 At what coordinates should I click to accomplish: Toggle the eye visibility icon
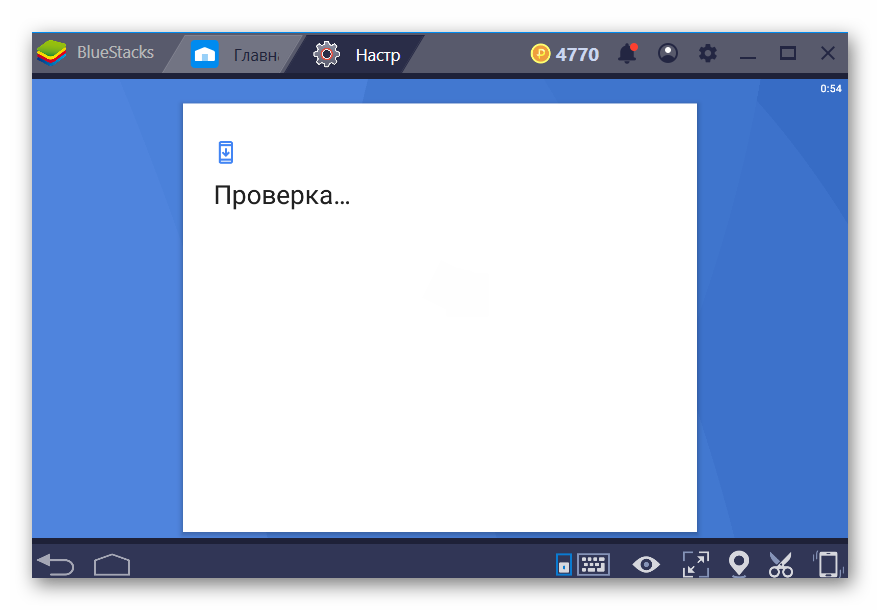pos(646,565)
